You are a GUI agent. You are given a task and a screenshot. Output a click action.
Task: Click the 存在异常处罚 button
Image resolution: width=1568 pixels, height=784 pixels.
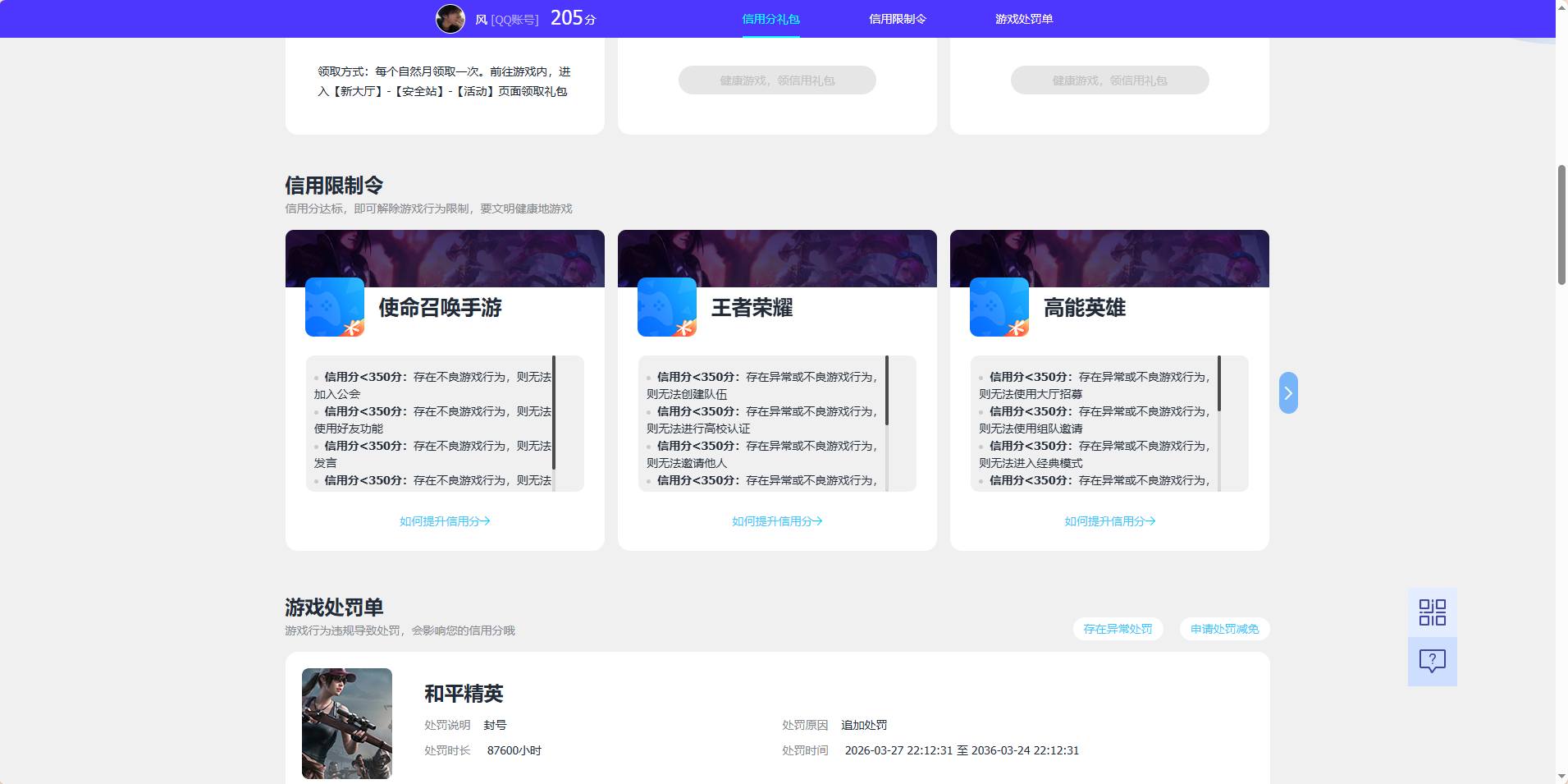1118,629
